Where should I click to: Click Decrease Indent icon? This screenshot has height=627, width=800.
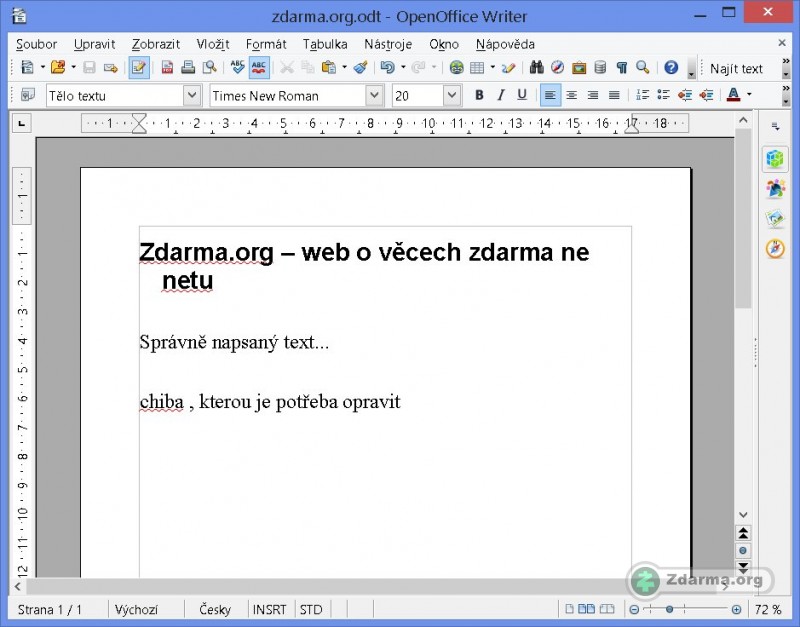[685, 95]
